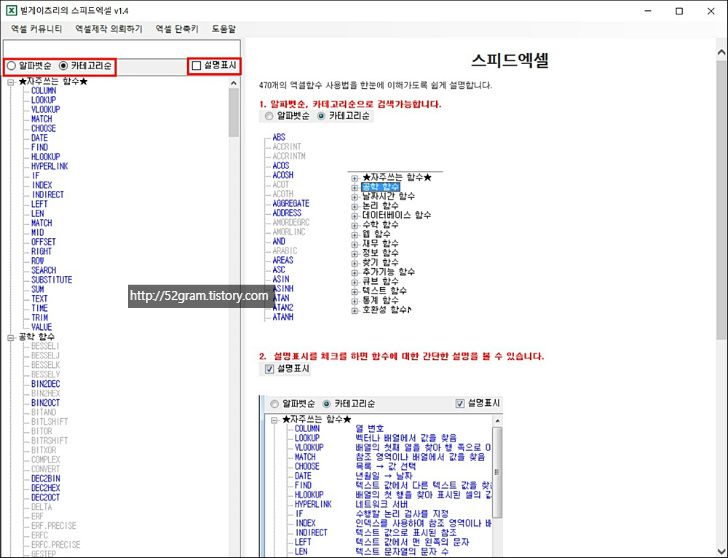The height and width of the screenshot is (558, 728).
Task: Select BIN2DEC function in left tree
Action: click(x=46, y=384)
